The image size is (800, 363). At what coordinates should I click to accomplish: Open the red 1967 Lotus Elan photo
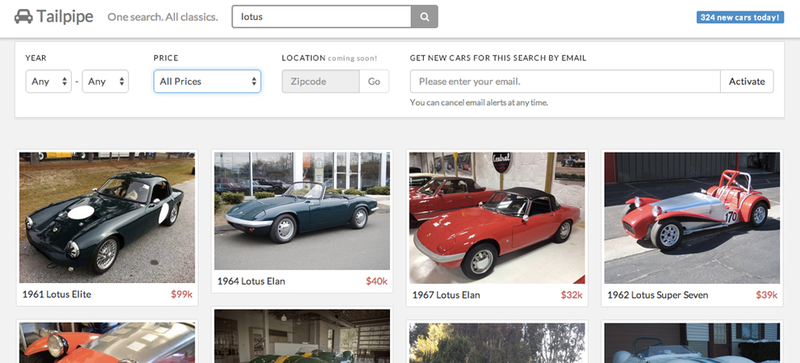pyautogui.click(x=497, y=217)
